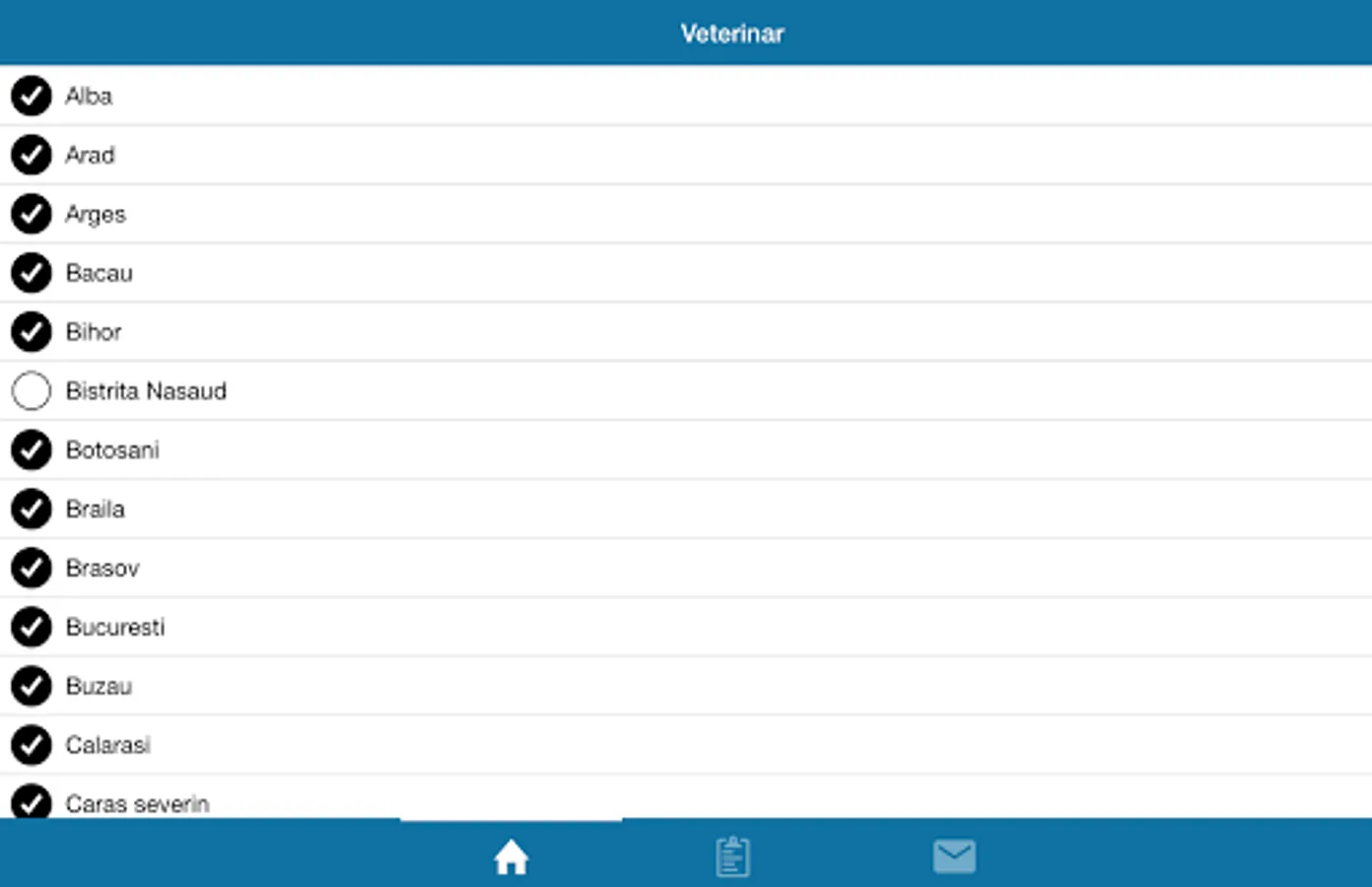Uncheck the Alba checkmark
This screenshot has height=887, width=1372.
coord(32,96)
